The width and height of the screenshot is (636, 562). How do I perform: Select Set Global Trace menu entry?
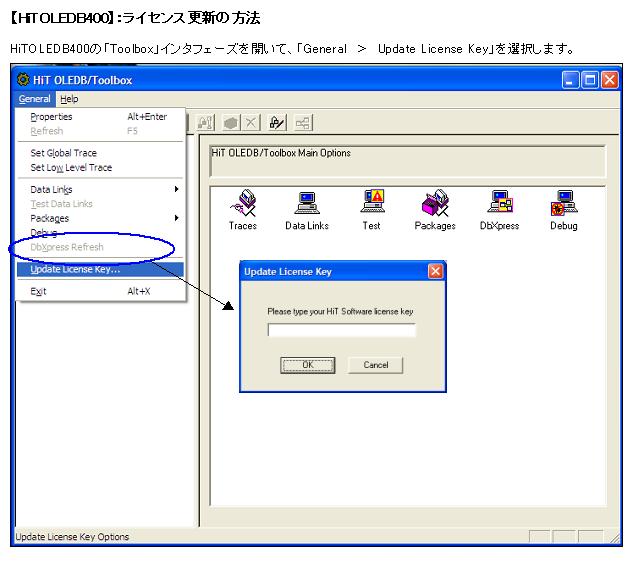click(100, 153)
